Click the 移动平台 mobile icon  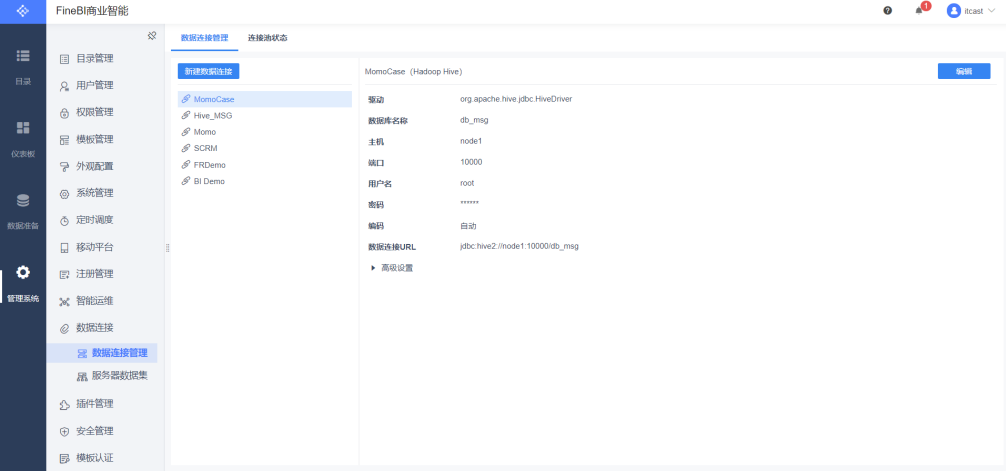coord(64,248)
